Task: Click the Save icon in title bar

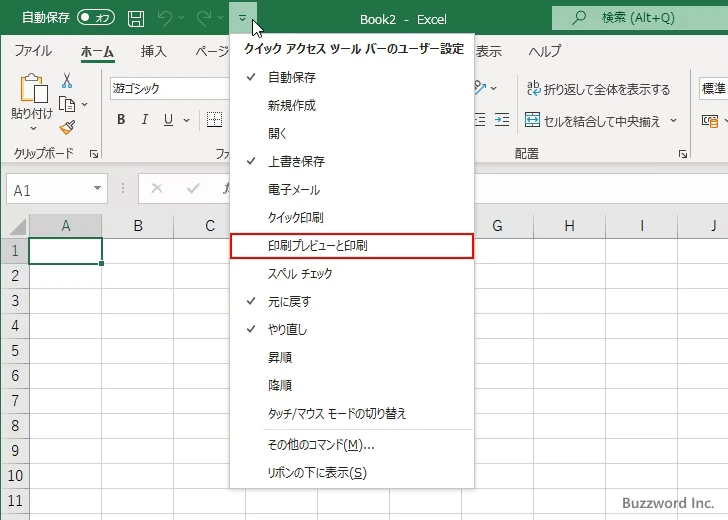Action: 136,18
